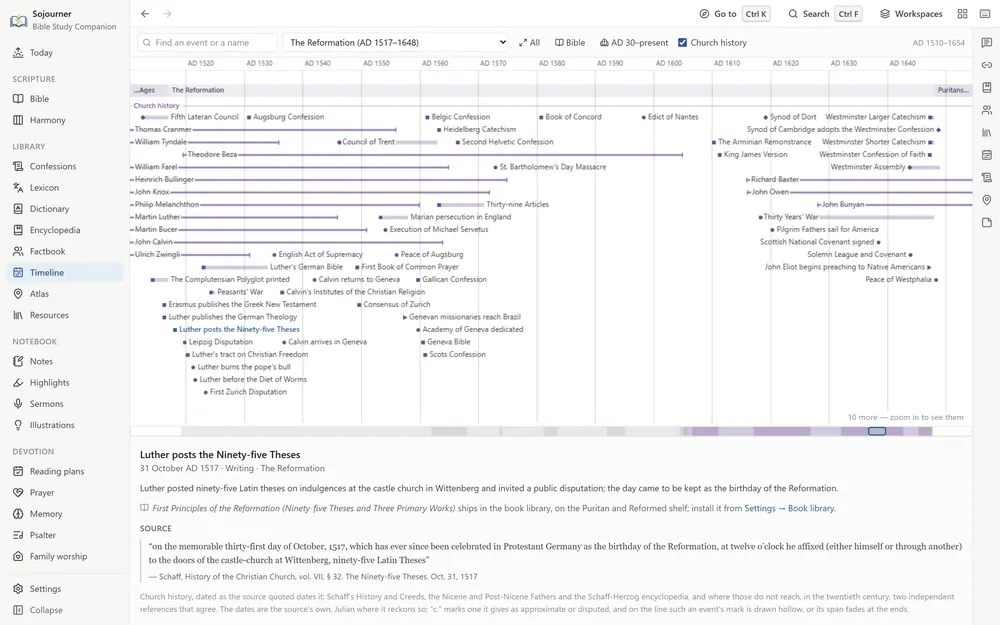Select the Synod of Dort event

(x=790, y=117)
